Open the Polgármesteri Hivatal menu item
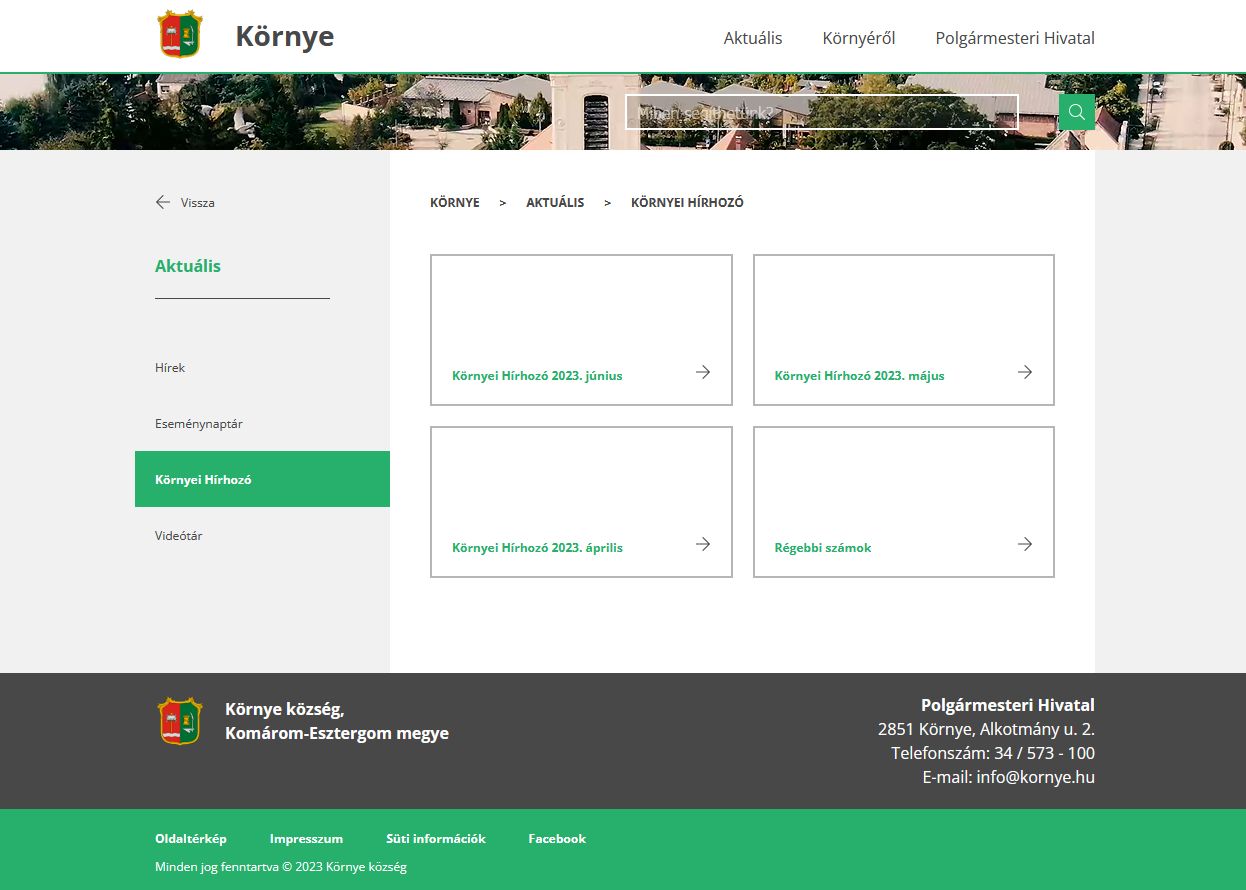 coord(1015,38)
